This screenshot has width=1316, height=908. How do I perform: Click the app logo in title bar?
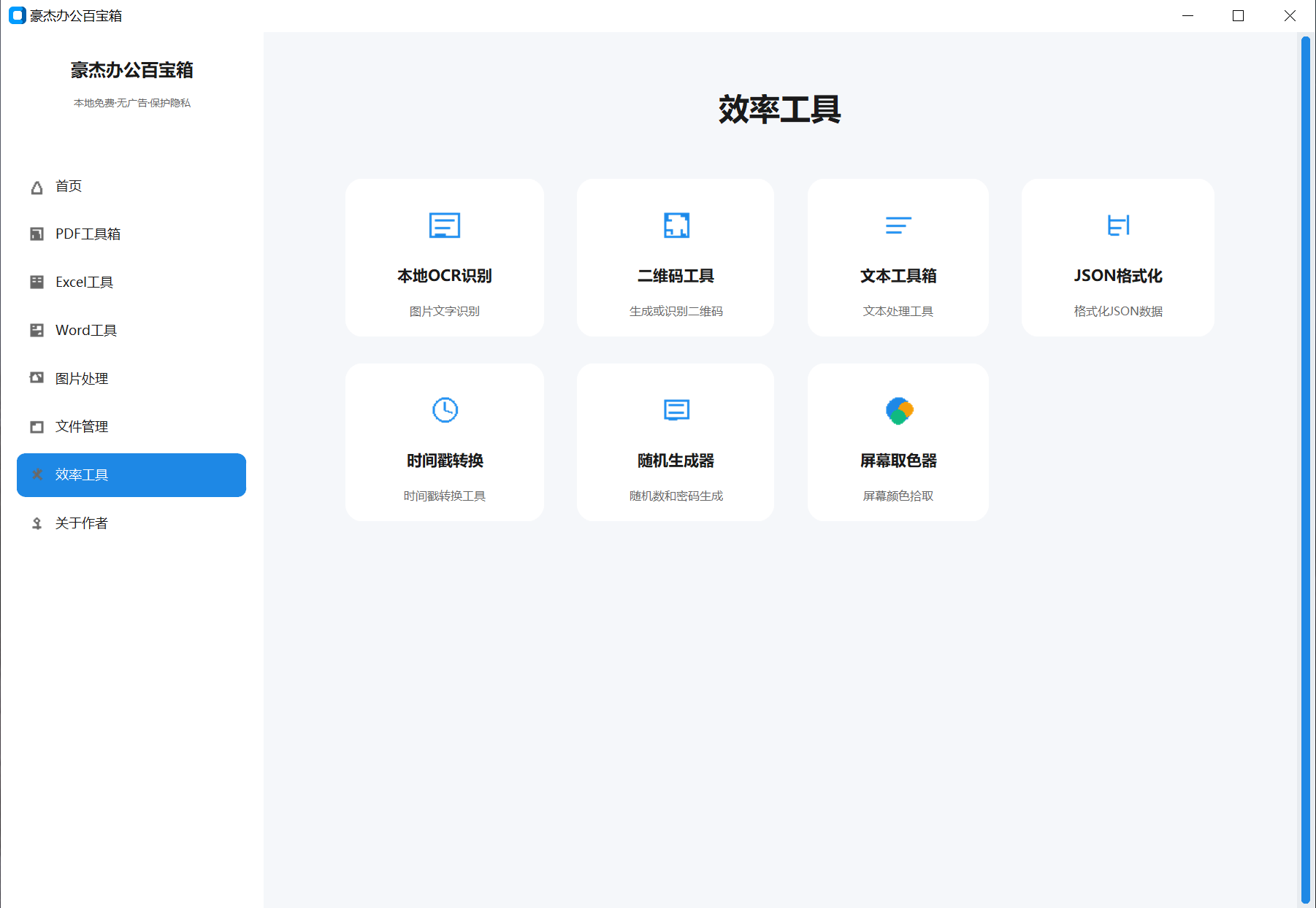(x=18, y=15)
